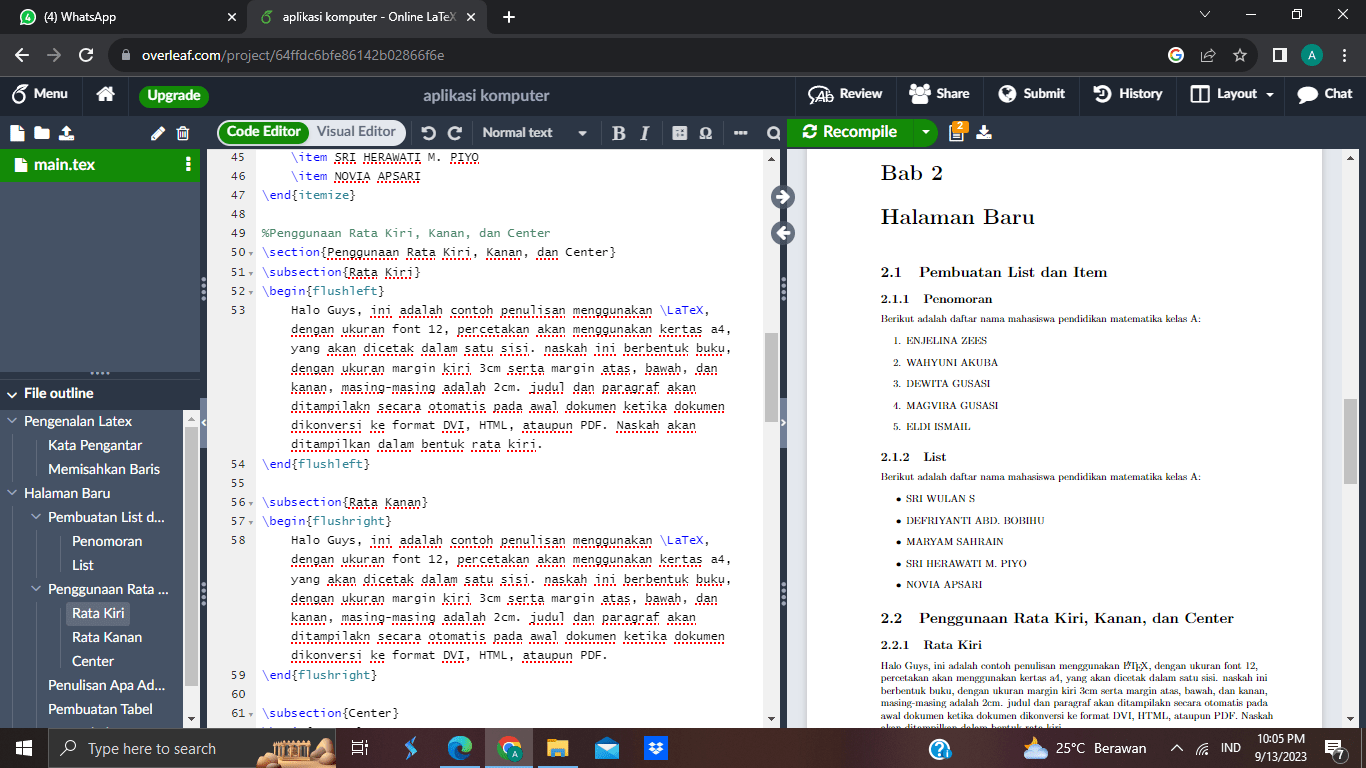Open File Explorer from the taskbar
The width and height of the screenshot is (1366, 768).
tap(558, 748)
